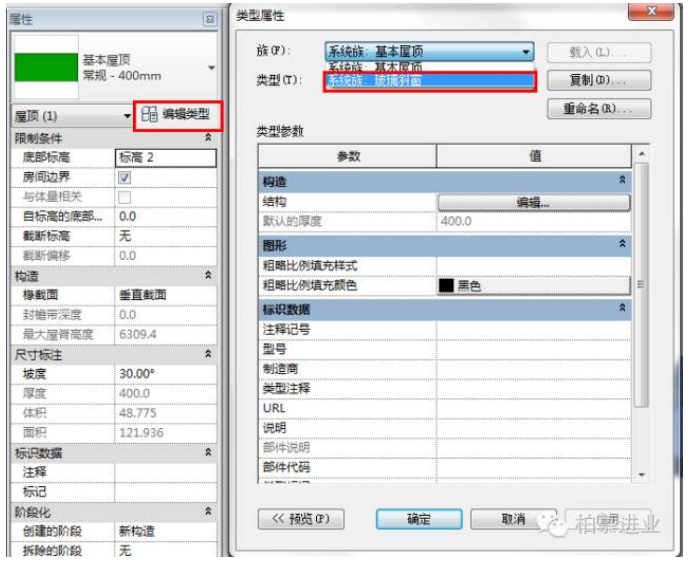Click the 拆除的阶段 value 无
Screen dimensions: 693x564
[166, 550]
